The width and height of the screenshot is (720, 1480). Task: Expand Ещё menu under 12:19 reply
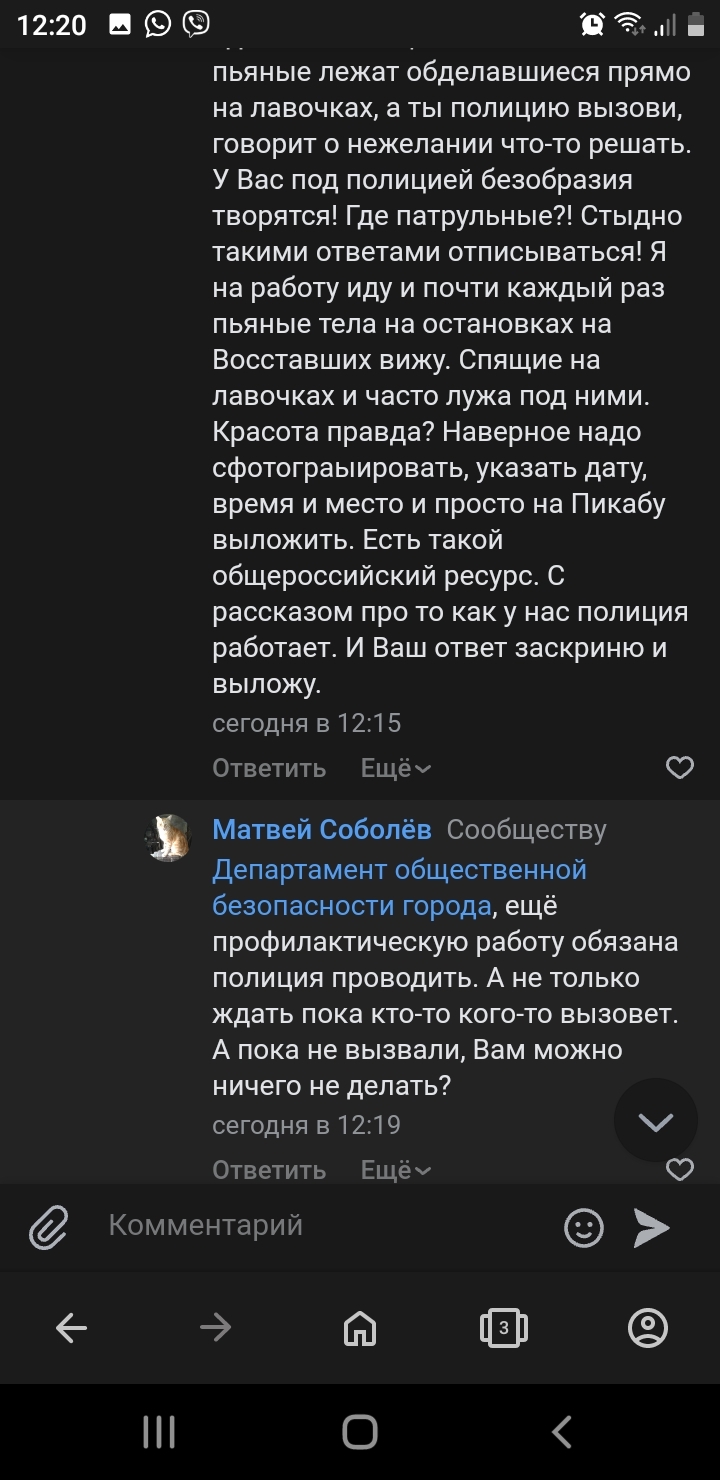tap(396, 1170)
